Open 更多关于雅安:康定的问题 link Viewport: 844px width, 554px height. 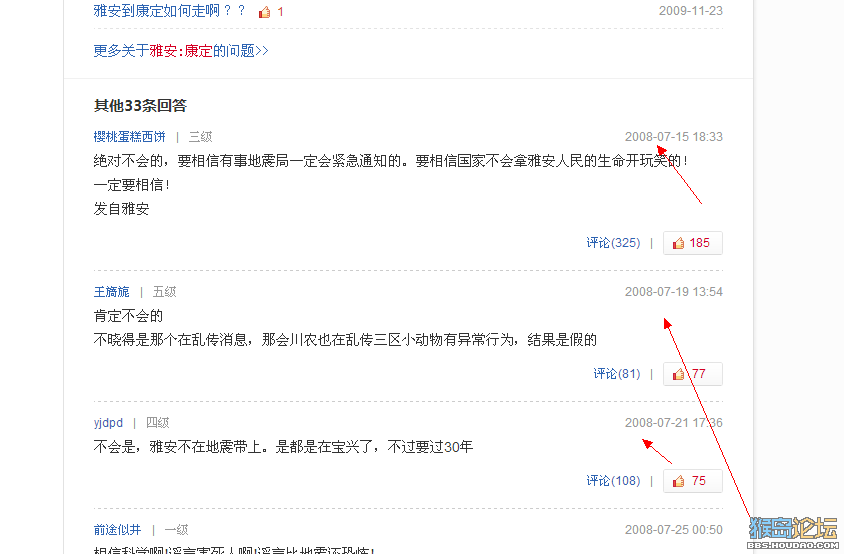point(181,51)
